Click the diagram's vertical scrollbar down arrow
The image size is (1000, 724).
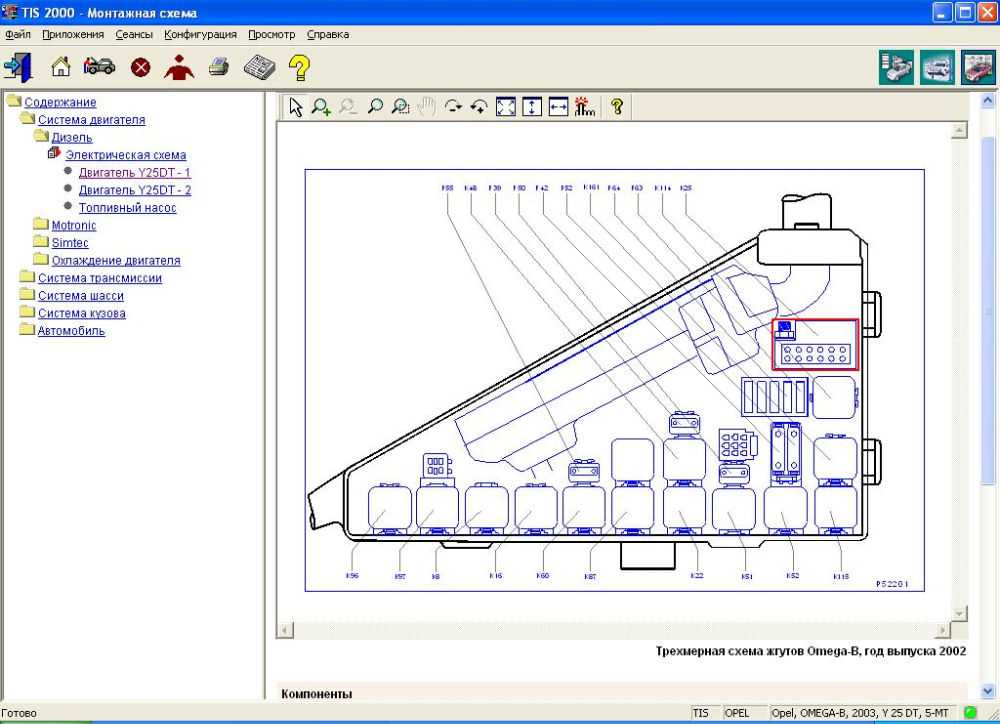[x=960, y=613]
